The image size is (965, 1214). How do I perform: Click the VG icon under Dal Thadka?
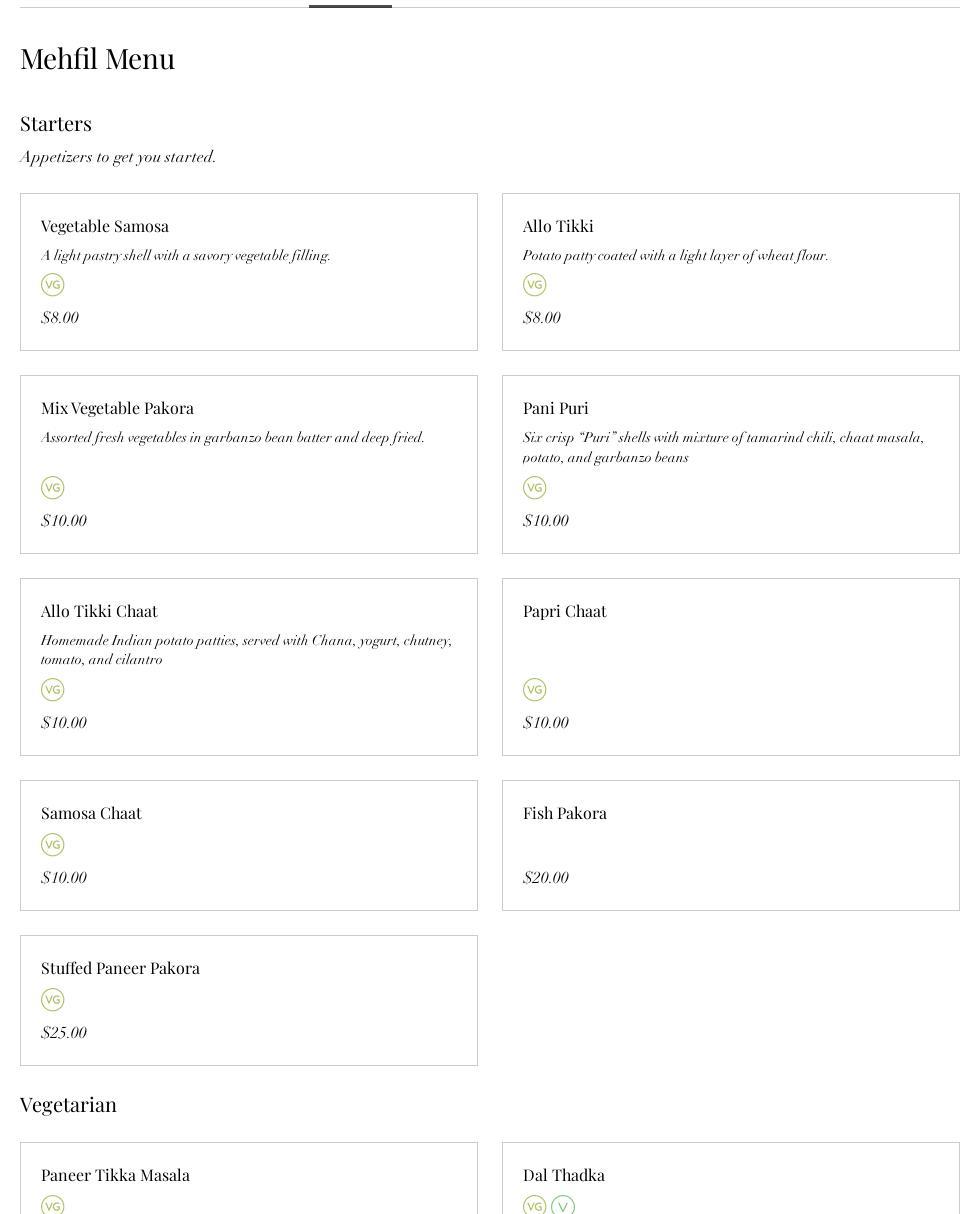click(x=535, y=1206)
